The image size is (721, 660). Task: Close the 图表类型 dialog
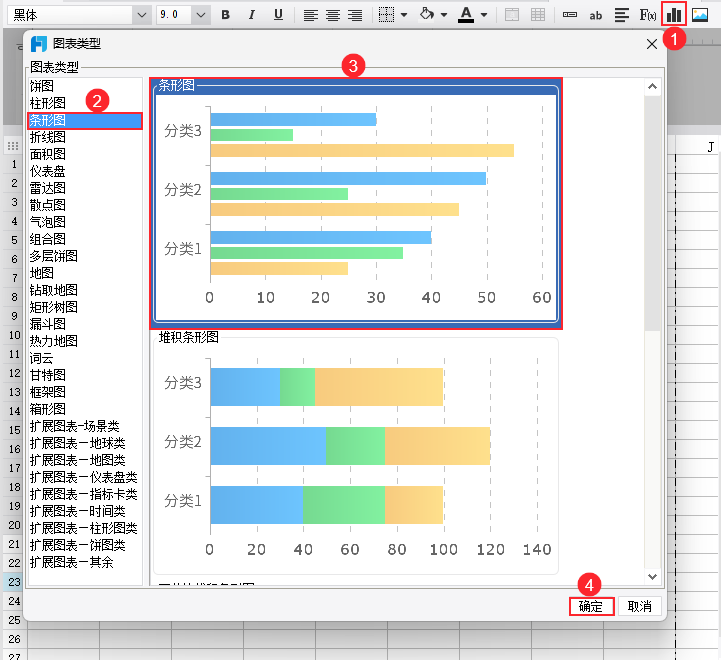(652, 44)
